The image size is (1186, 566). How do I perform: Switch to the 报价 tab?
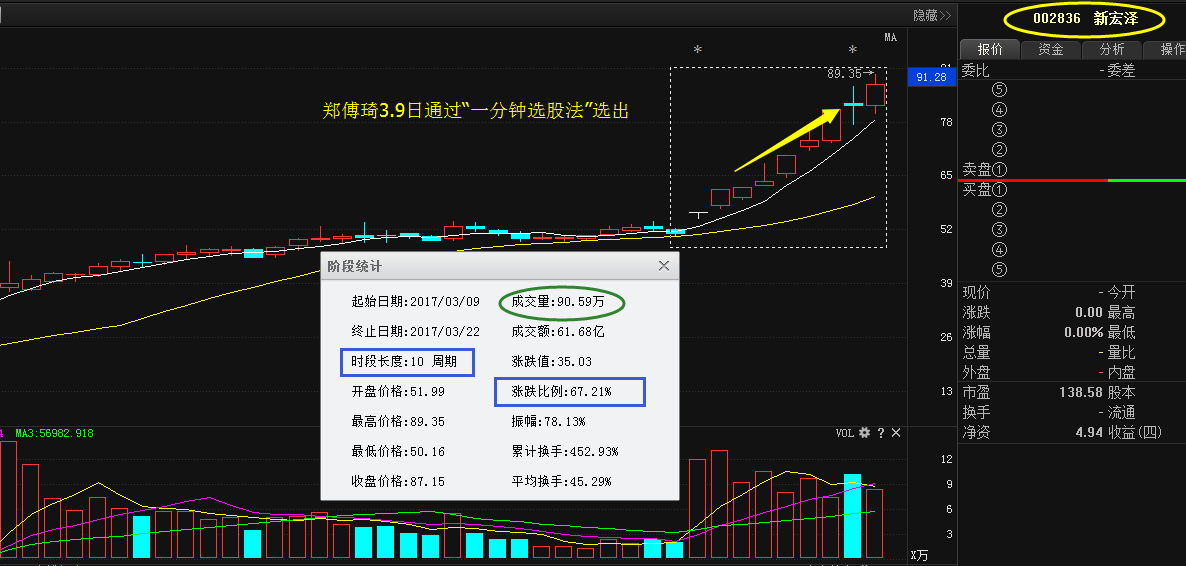point(990,49)
